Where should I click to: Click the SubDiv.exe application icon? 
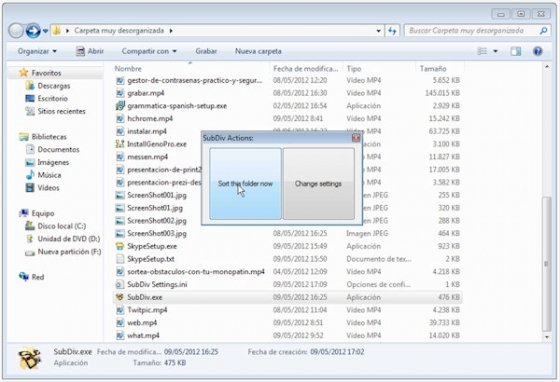pos(120,297)
